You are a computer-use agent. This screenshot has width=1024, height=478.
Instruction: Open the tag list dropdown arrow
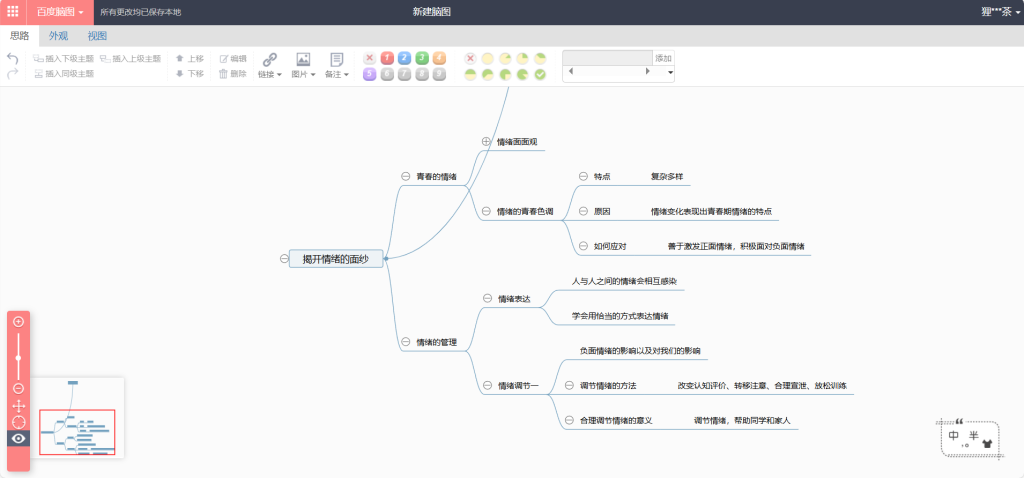tap(670, 73)
